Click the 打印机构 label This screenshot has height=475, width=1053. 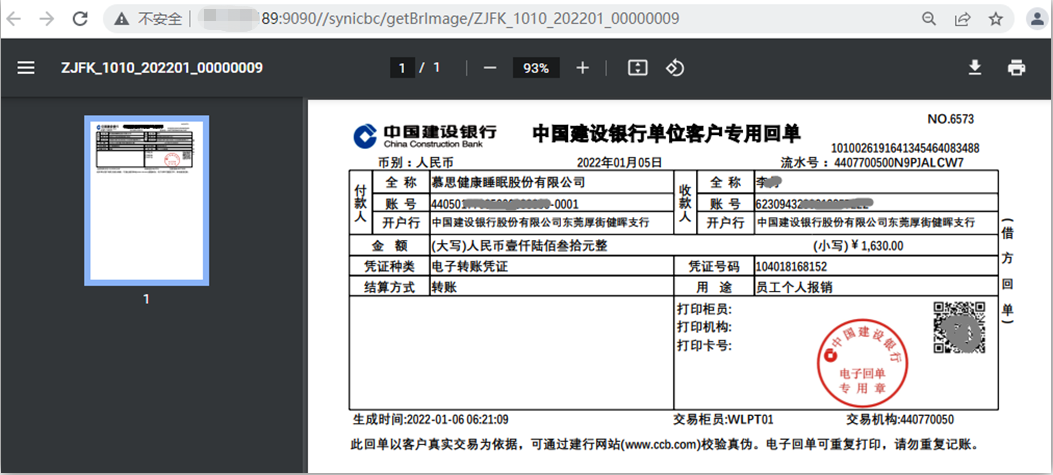704,327
